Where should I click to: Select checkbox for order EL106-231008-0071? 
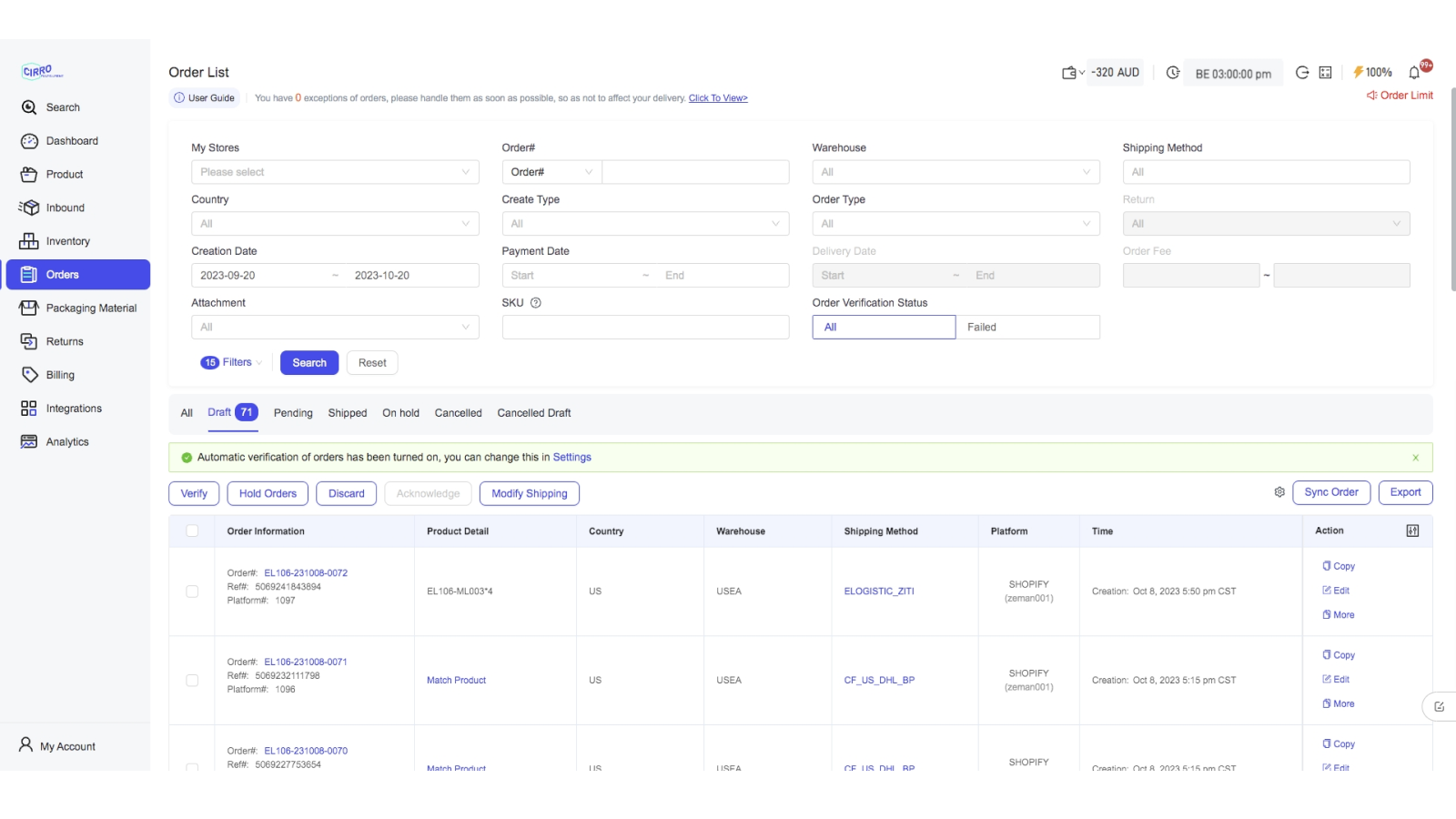pyautogui.click(x=192, y=681)
